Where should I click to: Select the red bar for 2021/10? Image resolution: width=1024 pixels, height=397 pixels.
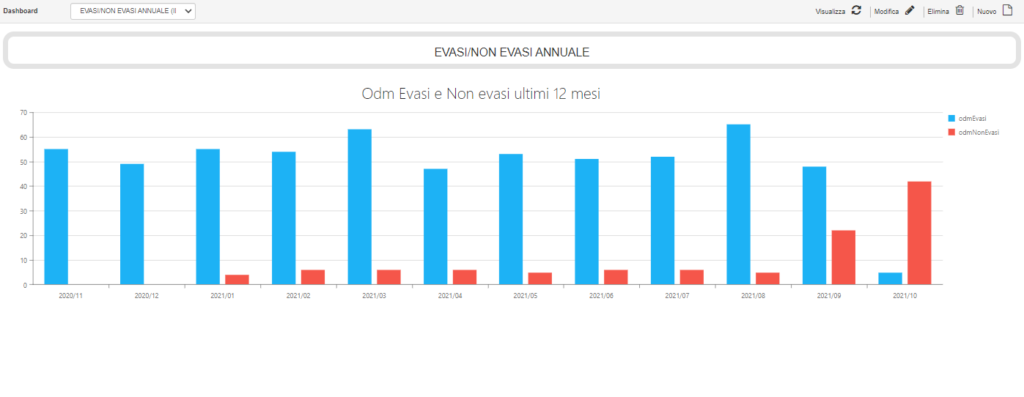click(919, 233)
